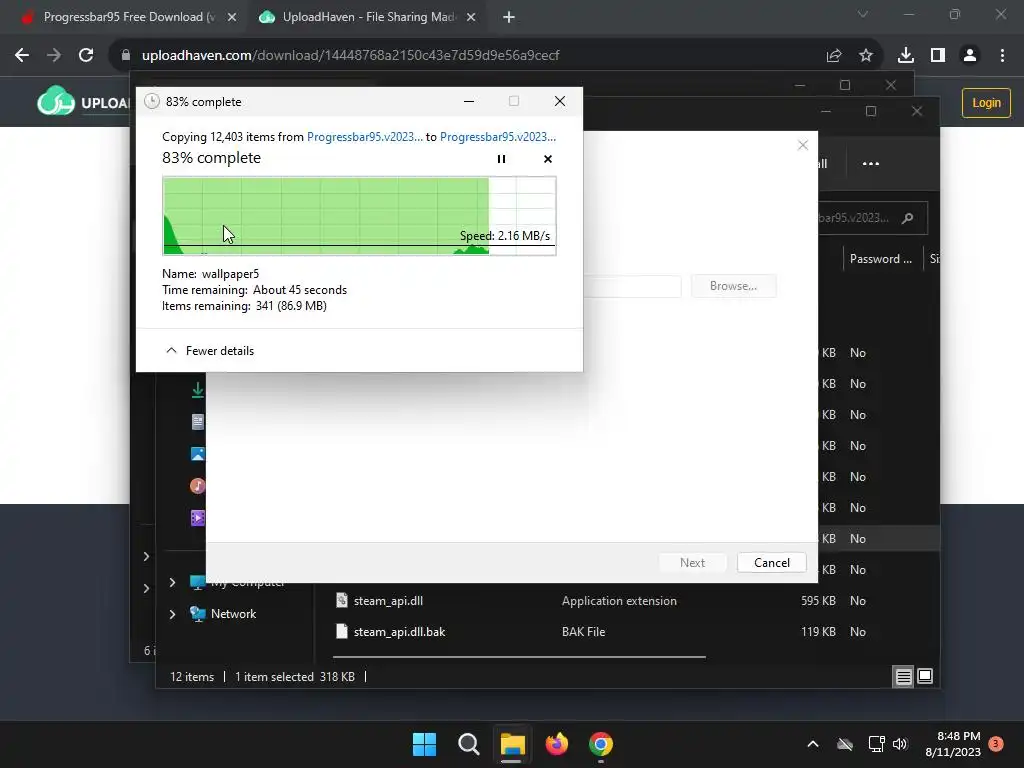Click Cancel in the extract wizard
Image resolution: width=1024 pixels, height=768 pixels.
pos(771,563)
